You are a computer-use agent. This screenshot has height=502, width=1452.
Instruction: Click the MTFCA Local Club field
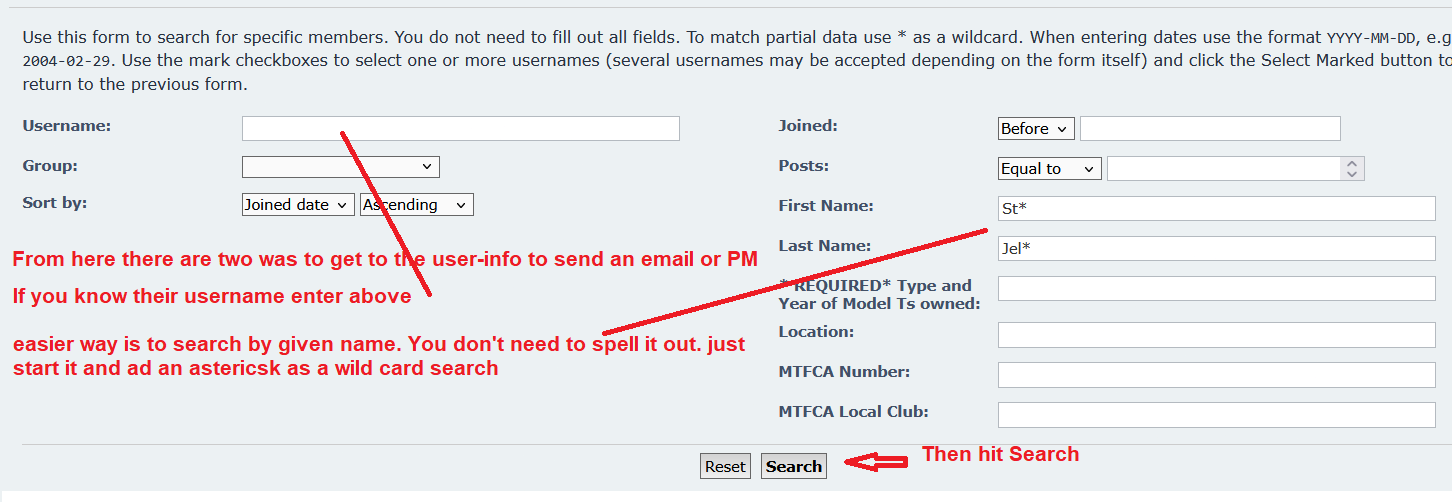click(1216, 415)
